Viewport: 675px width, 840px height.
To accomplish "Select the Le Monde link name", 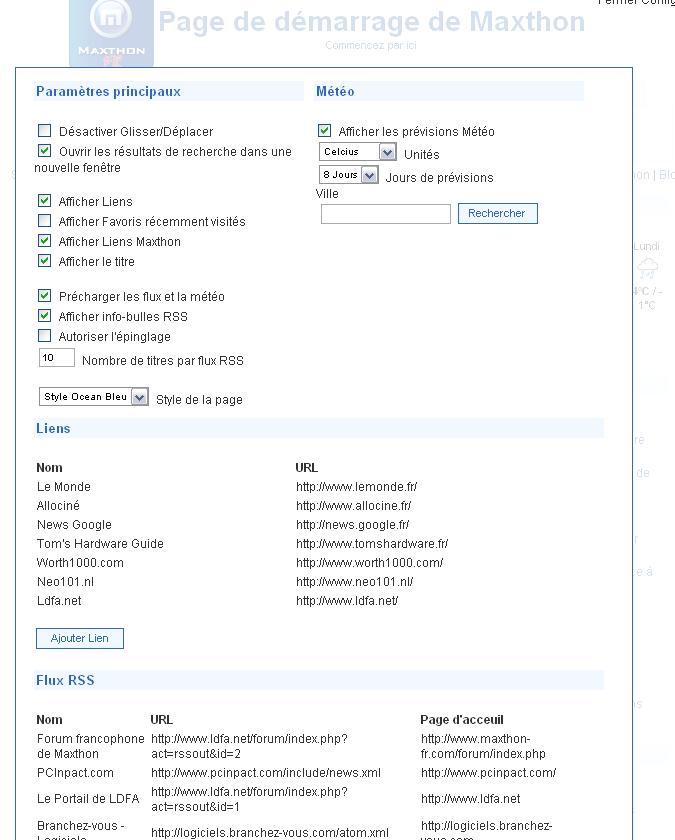I will 64,487.
